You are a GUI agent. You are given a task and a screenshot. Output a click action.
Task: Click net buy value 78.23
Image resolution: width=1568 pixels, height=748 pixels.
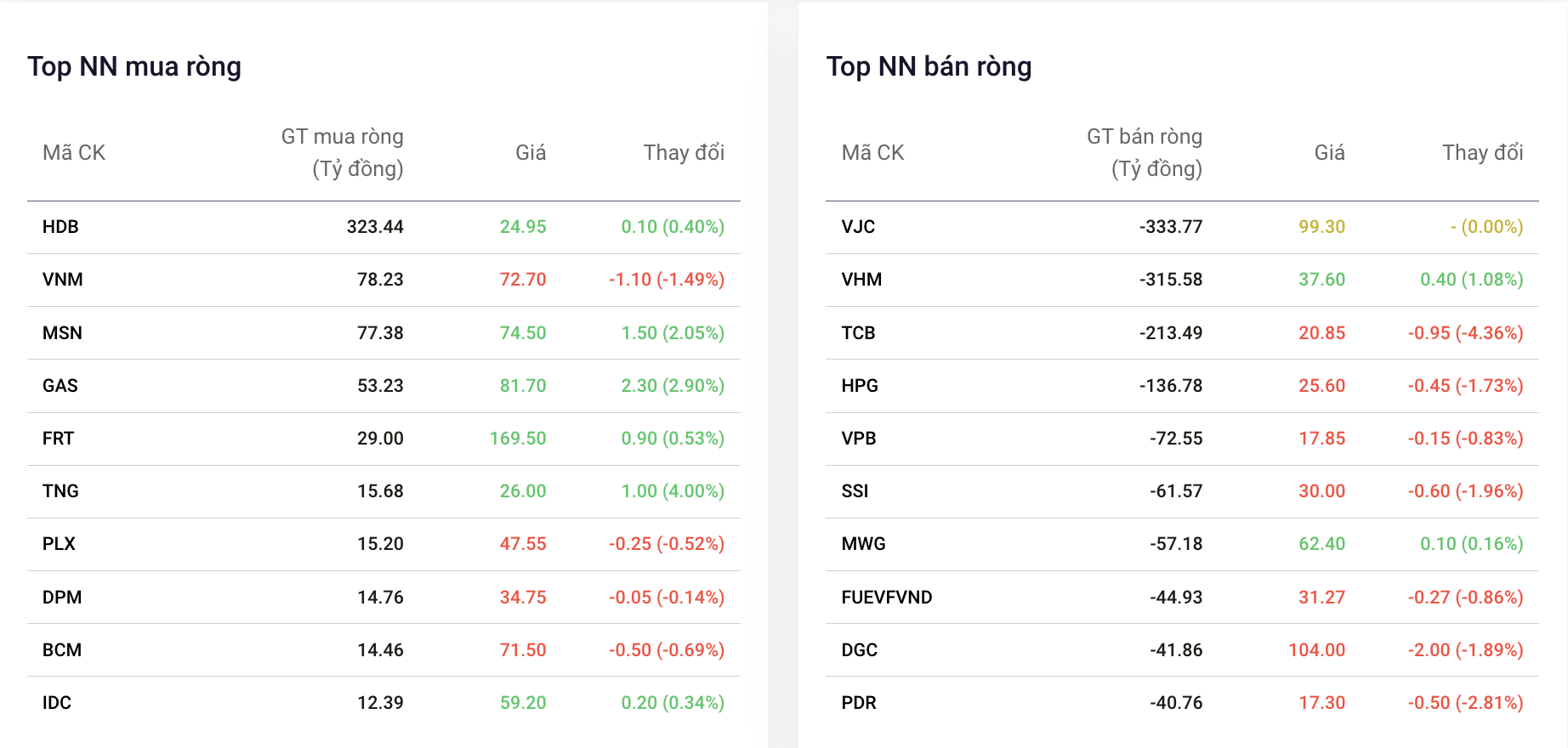click(x=380, y=280)
